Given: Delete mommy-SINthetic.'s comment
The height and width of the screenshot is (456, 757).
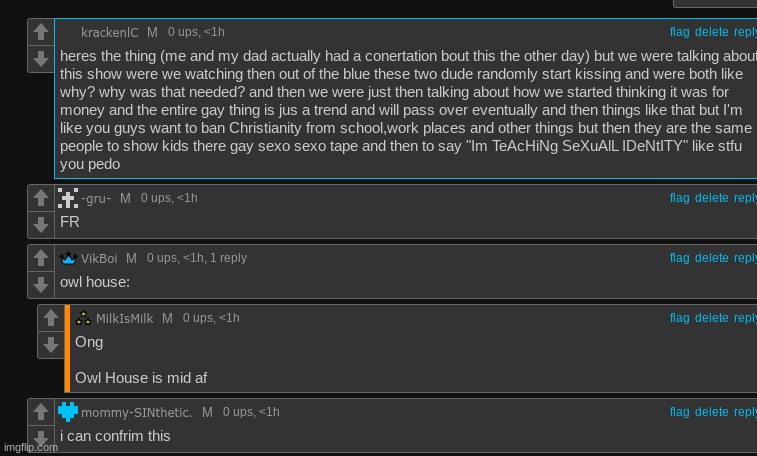Looking at the screenshot, I should coord(712,412).
